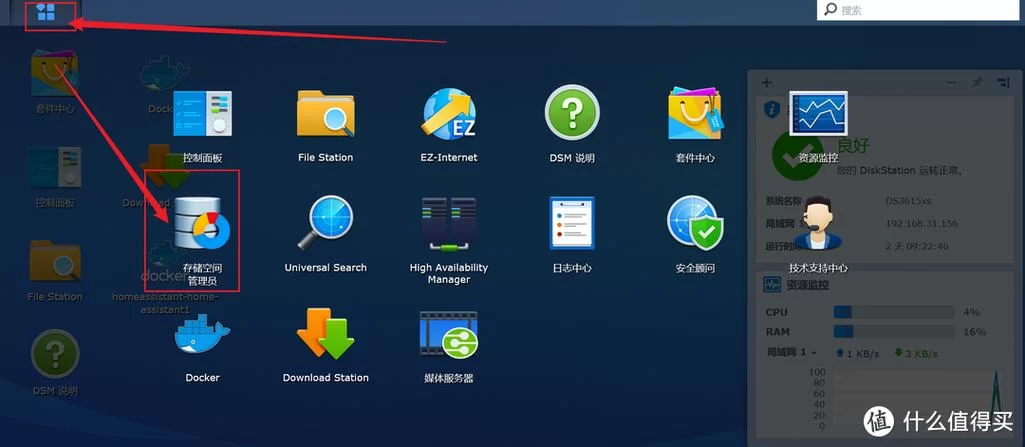Open the DSM Main Menu grid button

(x=46, y=12)
